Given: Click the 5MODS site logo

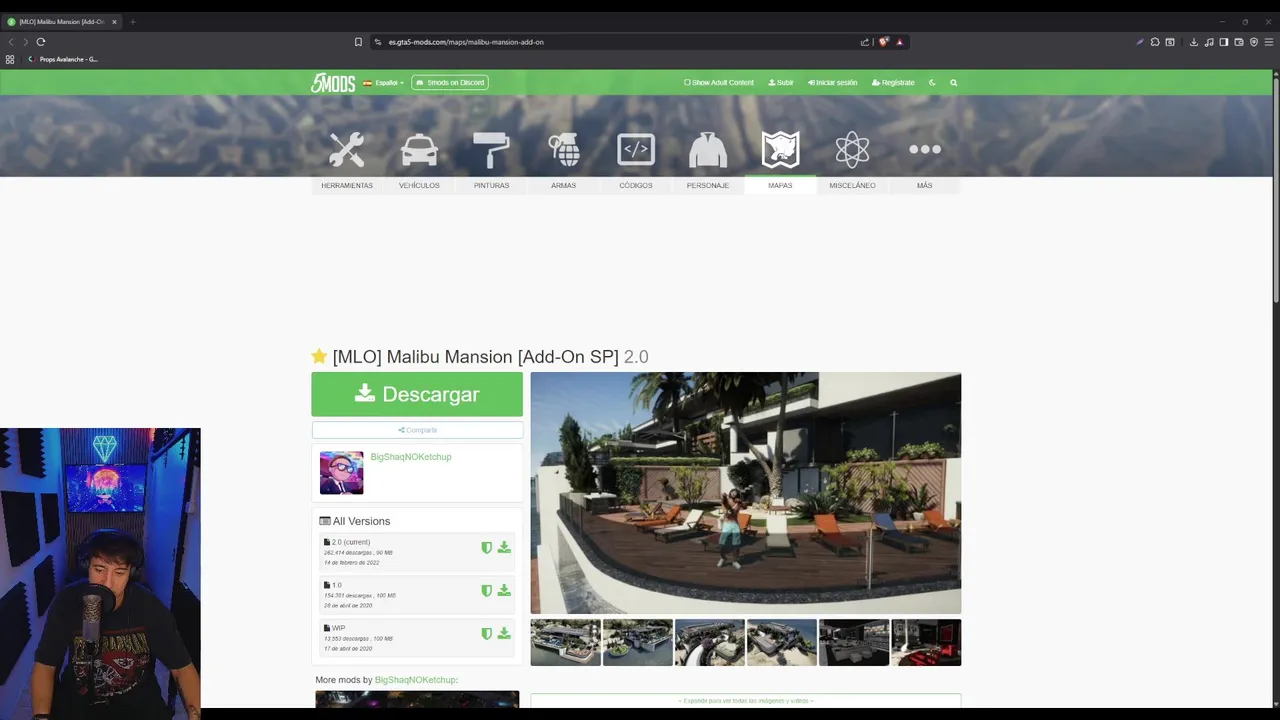Looking at the screenshot, I should 333,83.
